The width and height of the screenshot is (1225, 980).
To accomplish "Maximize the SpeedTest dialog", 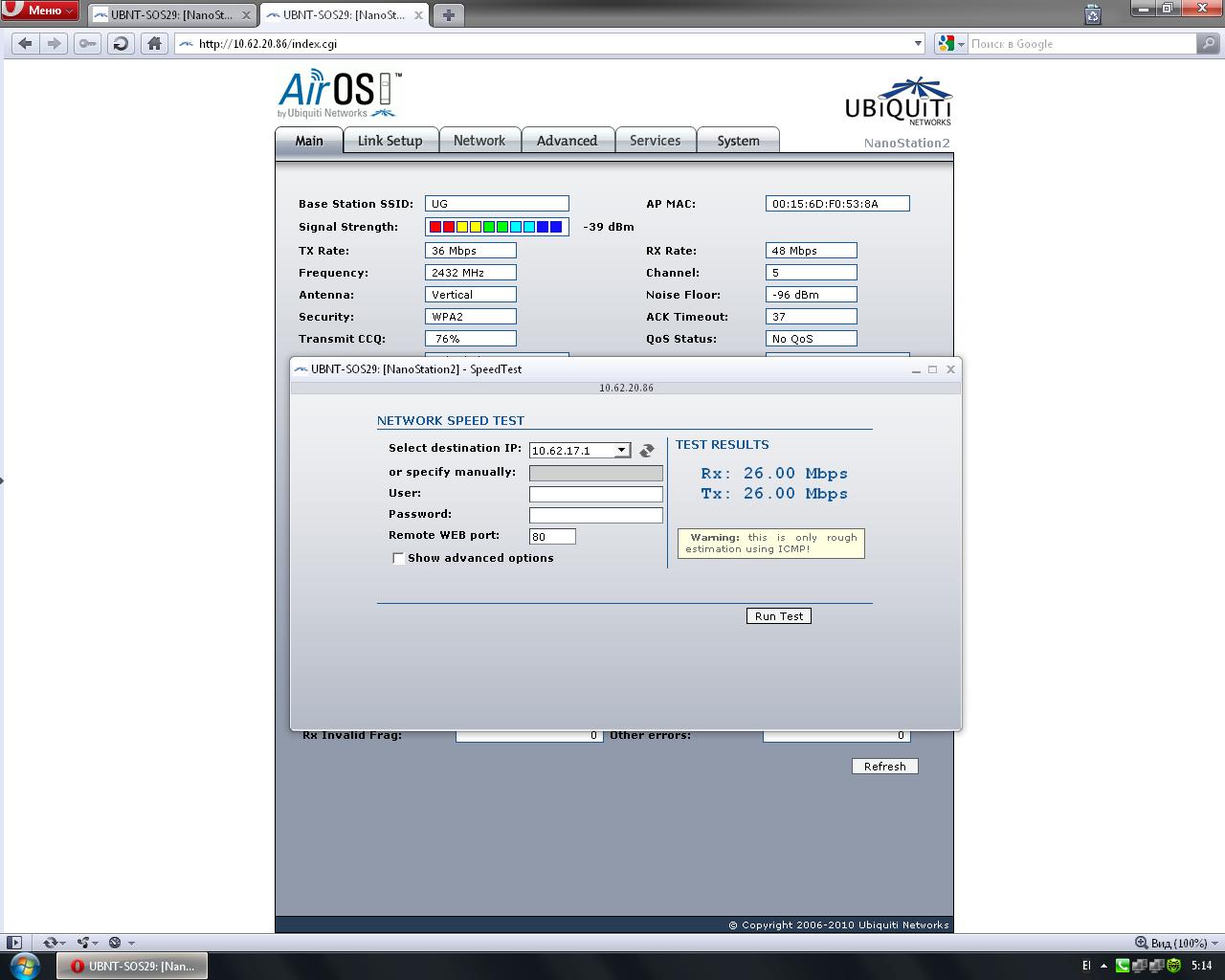I will coord(933,369).
